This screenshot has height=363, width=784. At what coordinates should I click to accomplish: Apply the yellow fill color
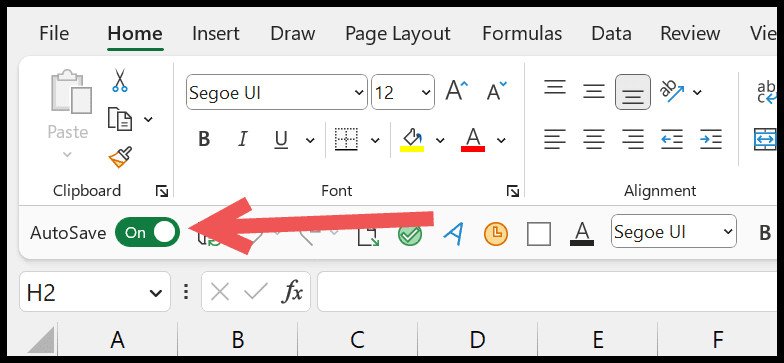[412, 139]
